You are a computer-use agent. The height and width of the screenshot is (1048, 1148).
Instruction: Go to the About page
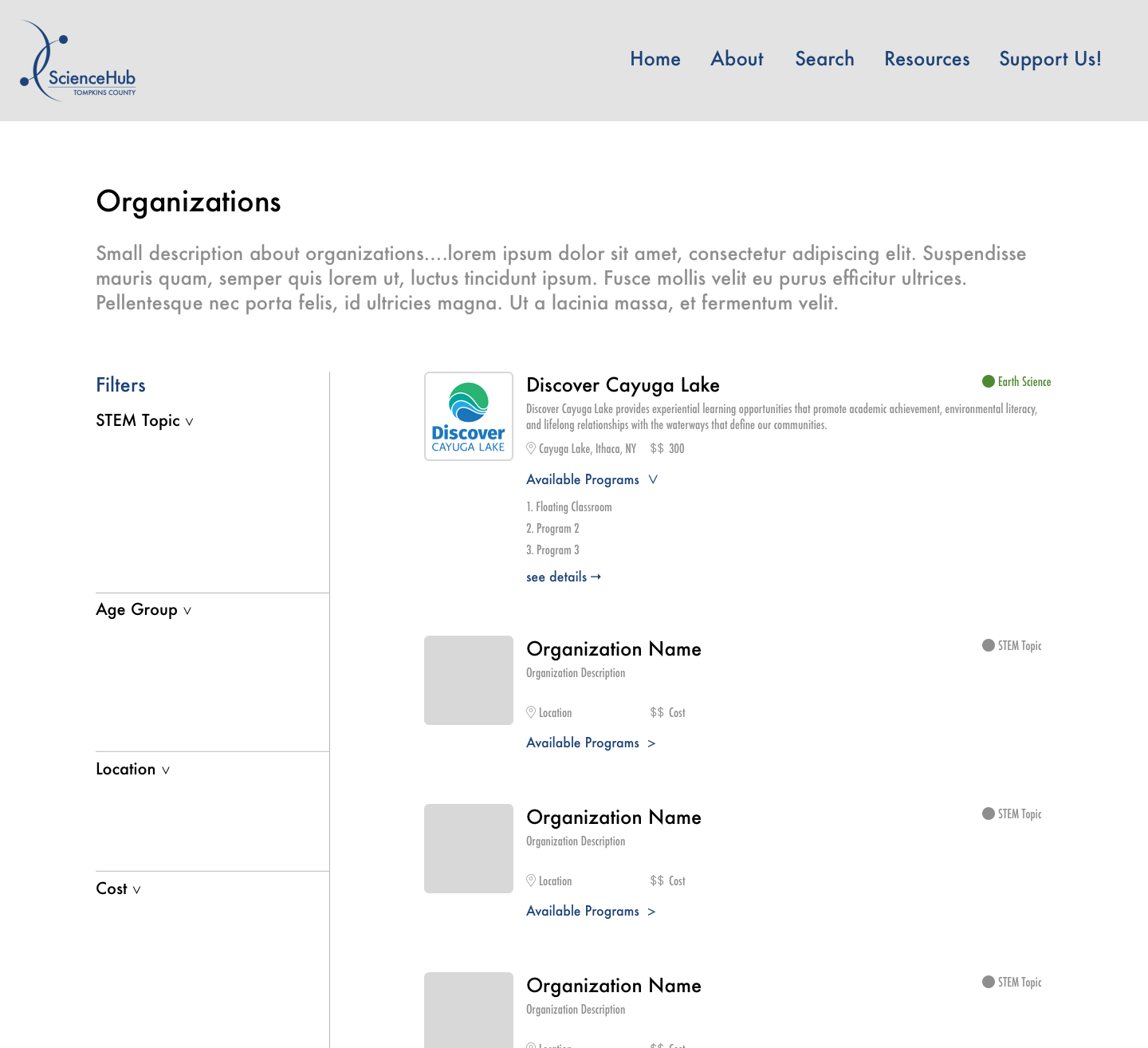pyautogui.click(x=737, y=59)
